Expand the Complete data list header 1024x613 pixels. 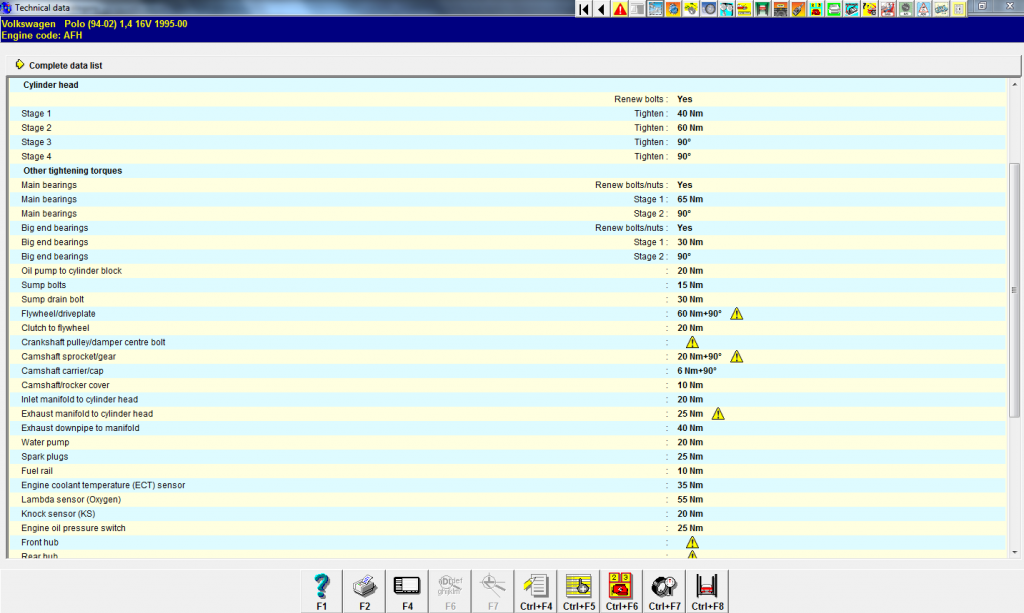tap(66, 66)
